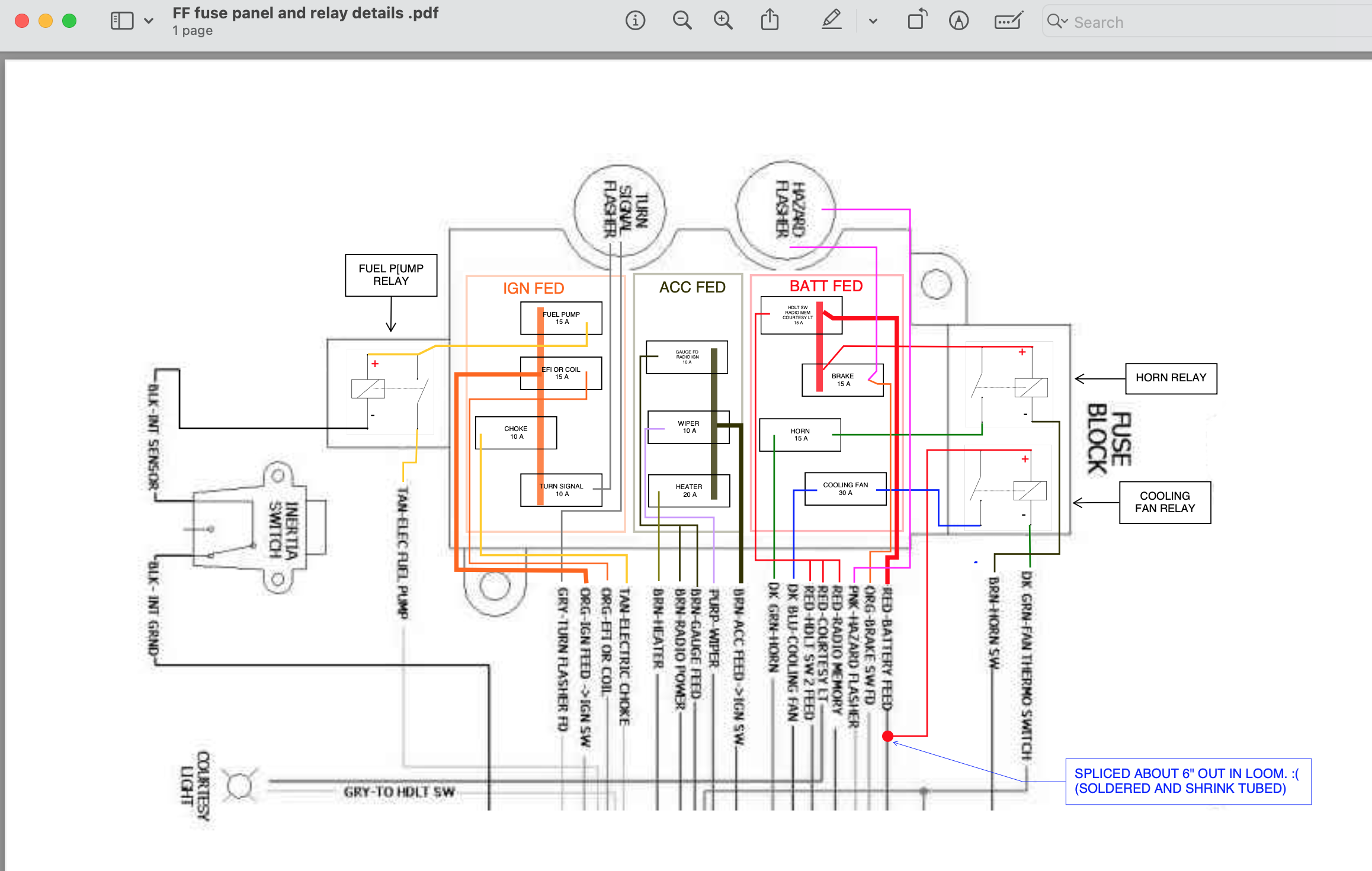Open the Share menu
Image resolution: width=1372 pixels, height=871 pixels.
tap(770, 20)
